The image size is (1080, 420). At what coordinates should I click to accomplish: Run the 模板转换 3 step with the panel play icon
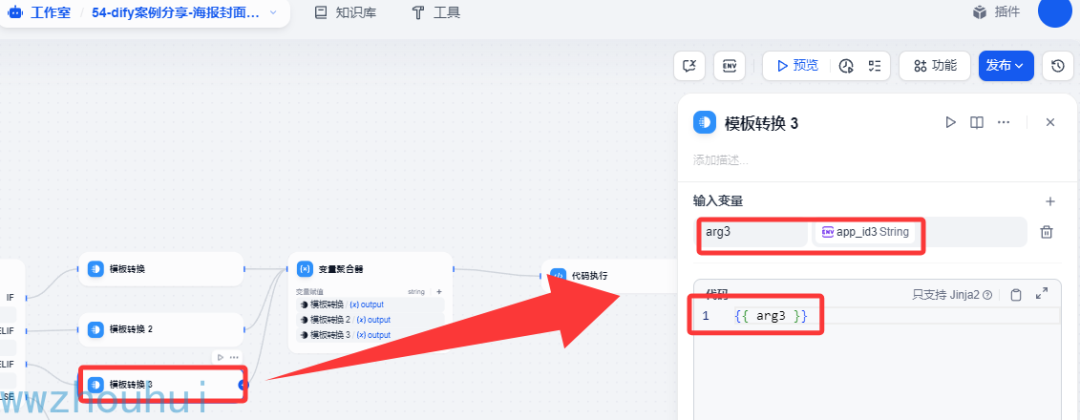click(x=951, y=123)
